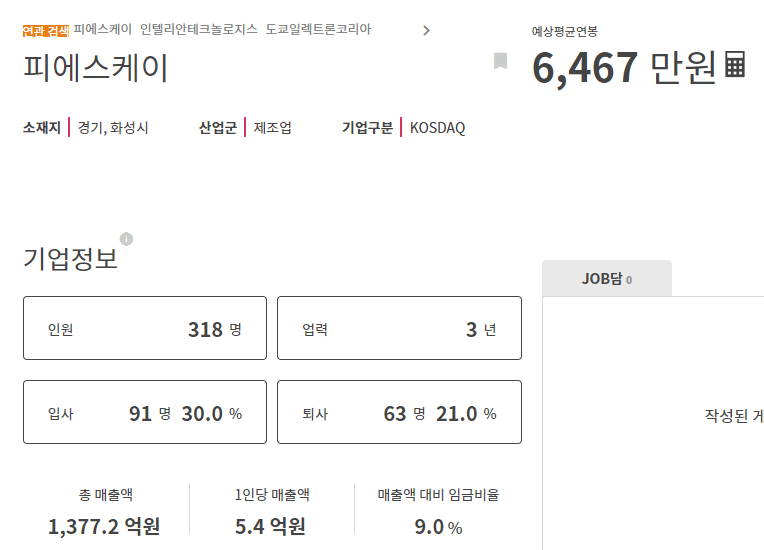Select the 퇴사 63 명 card
The image size is (764, 550).
[400, 412]
